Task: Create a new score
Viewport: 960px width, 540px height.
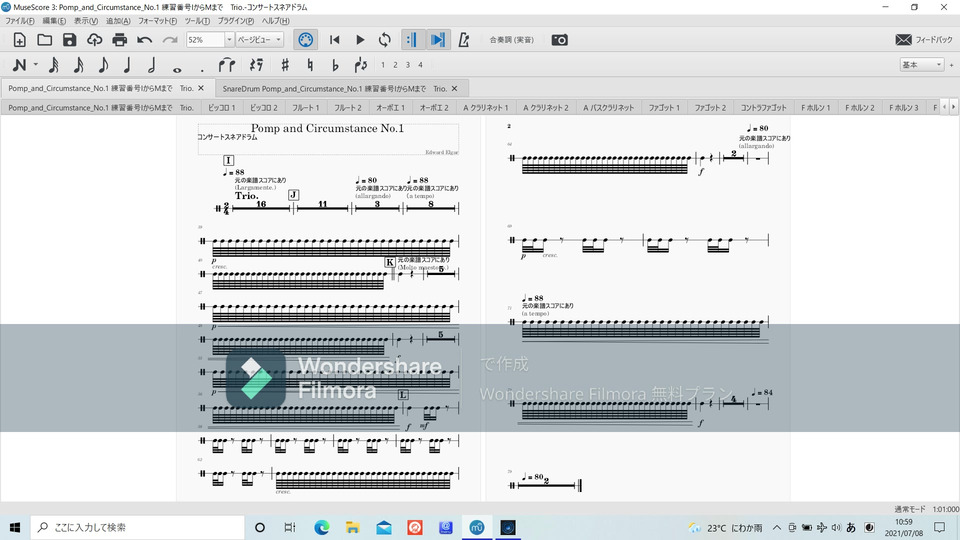Action: (20, 40)
